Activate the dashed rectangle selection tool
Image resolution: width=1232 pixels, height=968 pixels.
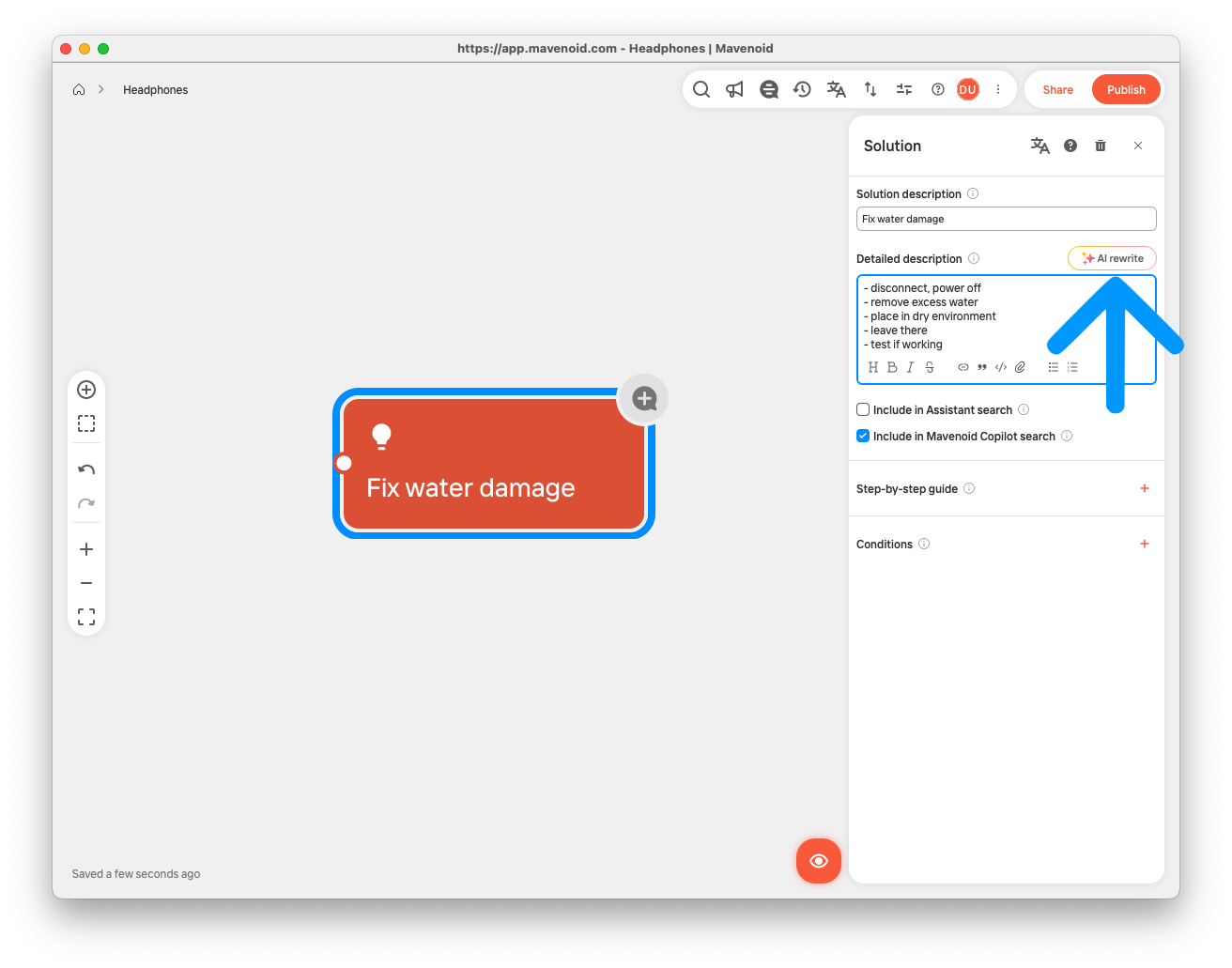86,423
